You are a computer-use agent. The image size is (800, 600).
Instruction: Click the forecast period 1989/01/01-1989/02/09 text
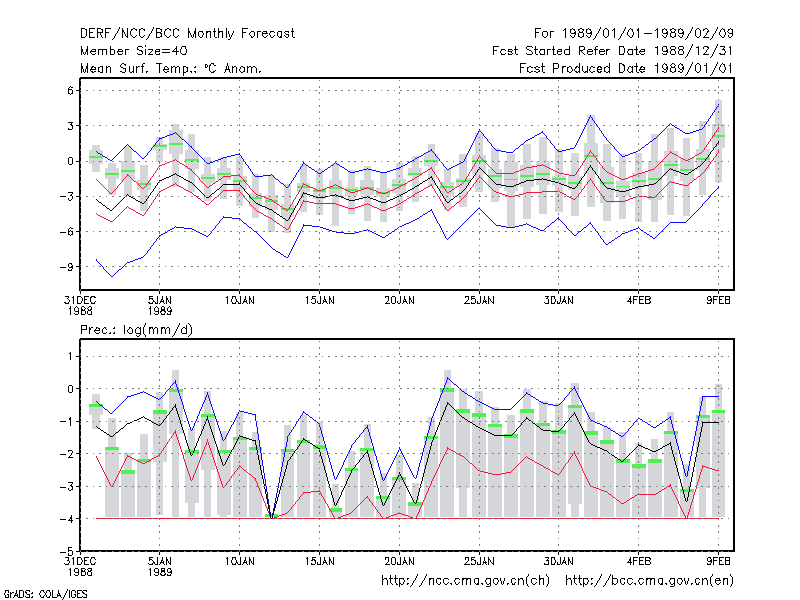pyautogui.click(x=634, y=34)
